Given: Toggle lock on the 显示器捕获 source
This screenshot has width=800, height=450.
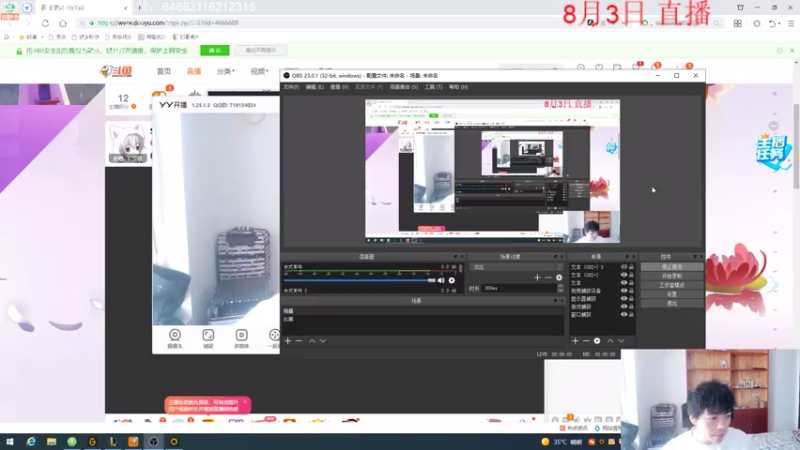Looking at the screenshot, I should 631,298.
